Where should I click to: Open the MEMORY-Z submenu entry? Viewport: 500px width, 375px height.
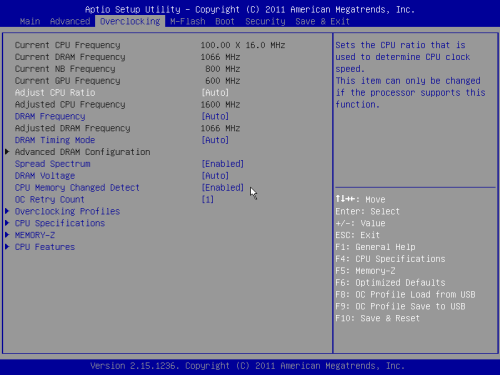pos(35,235)
